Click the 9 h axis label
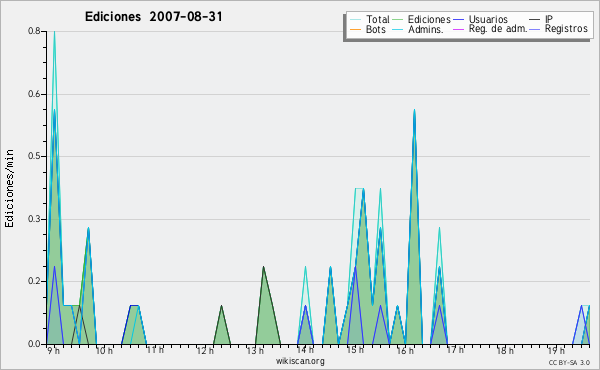 [54, 350]
